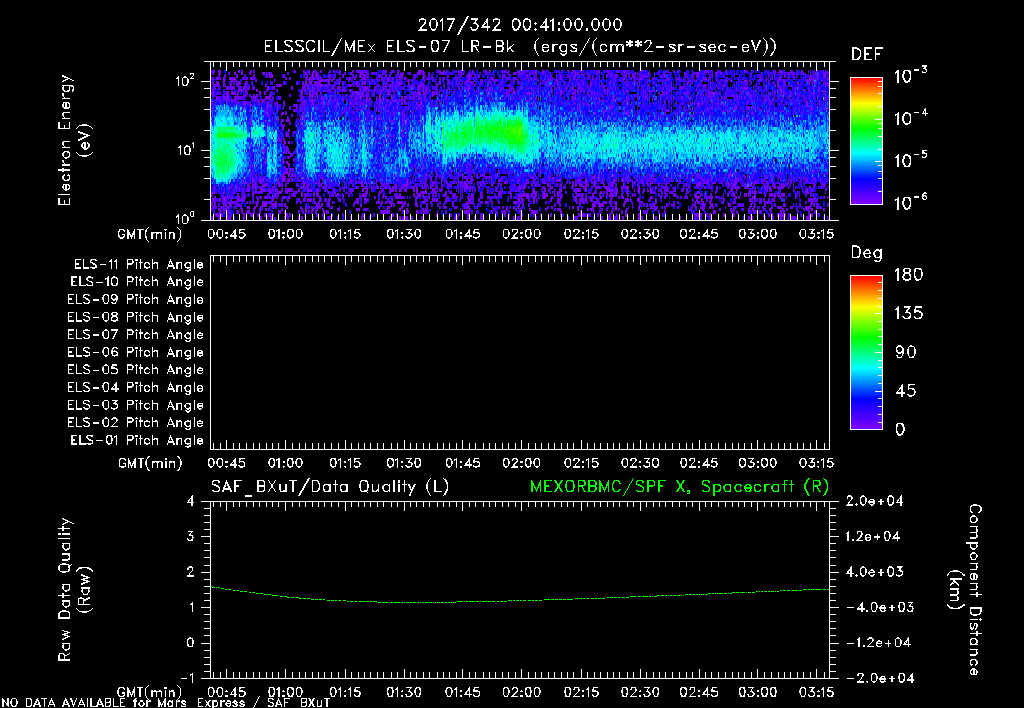This screenshot has width=1024, height=708.
Task: Click the Deg colorbar heading
Action: (x=867, y=253)
